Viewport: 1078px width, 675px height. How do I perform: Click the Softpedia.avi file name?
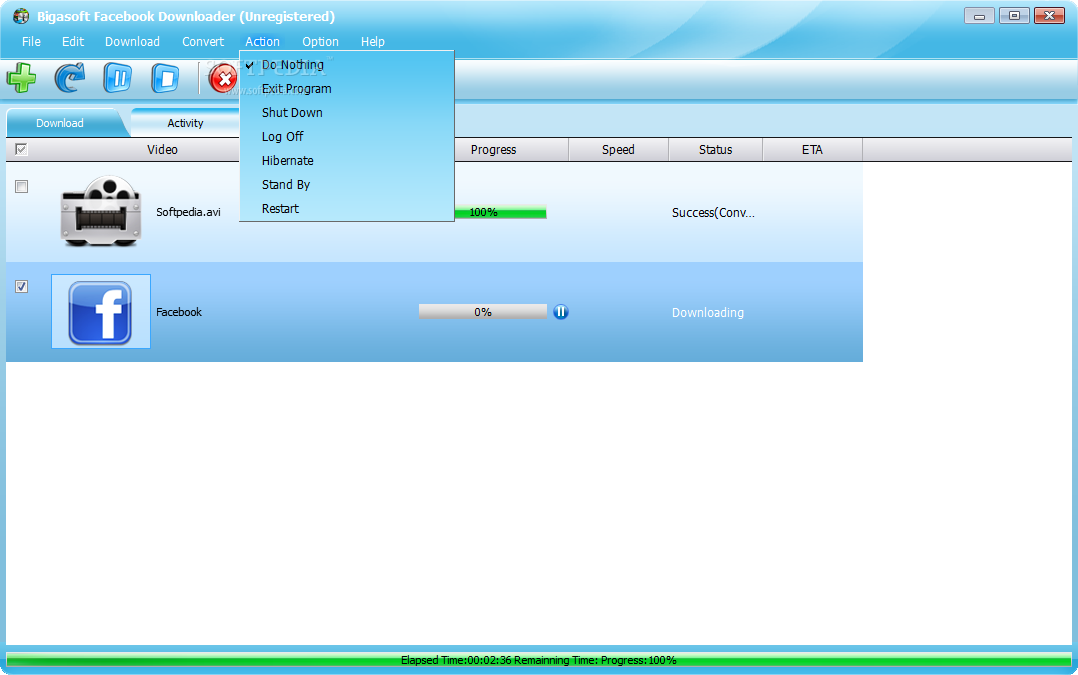coord(188,212)
